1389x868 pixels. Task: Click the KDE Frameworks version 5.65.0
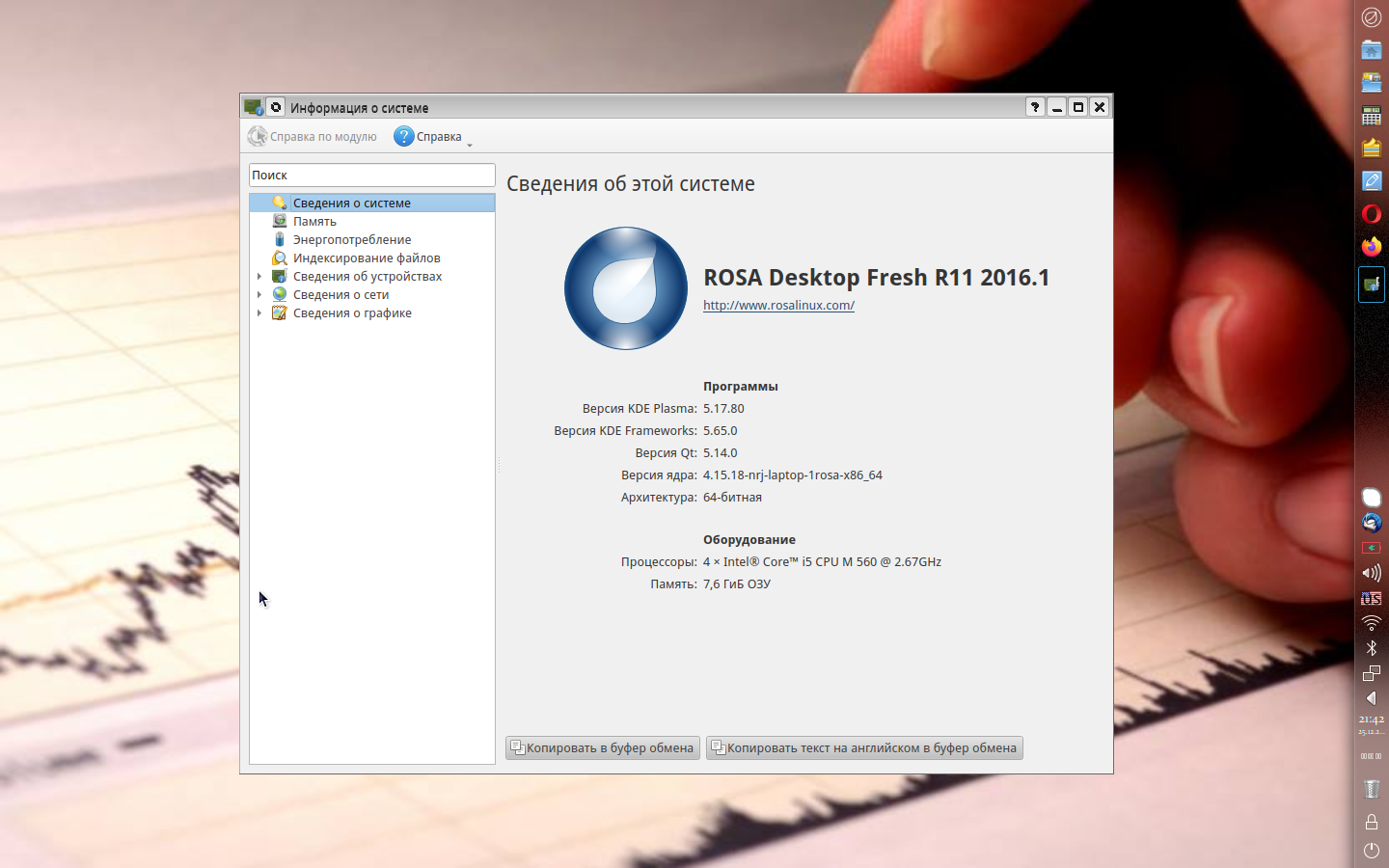click(721, 431)
